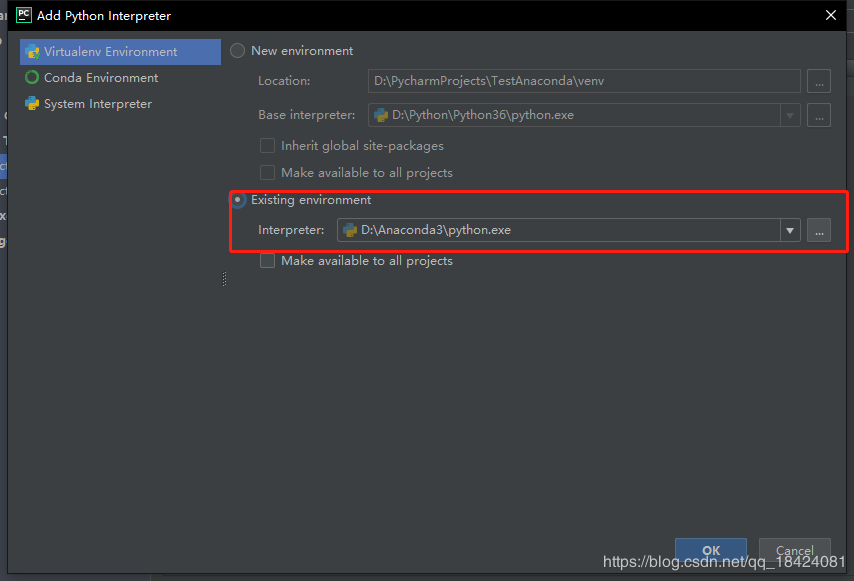Browse for the Location folder
This screenshot has height=581, width=854.
click(819, 81)
